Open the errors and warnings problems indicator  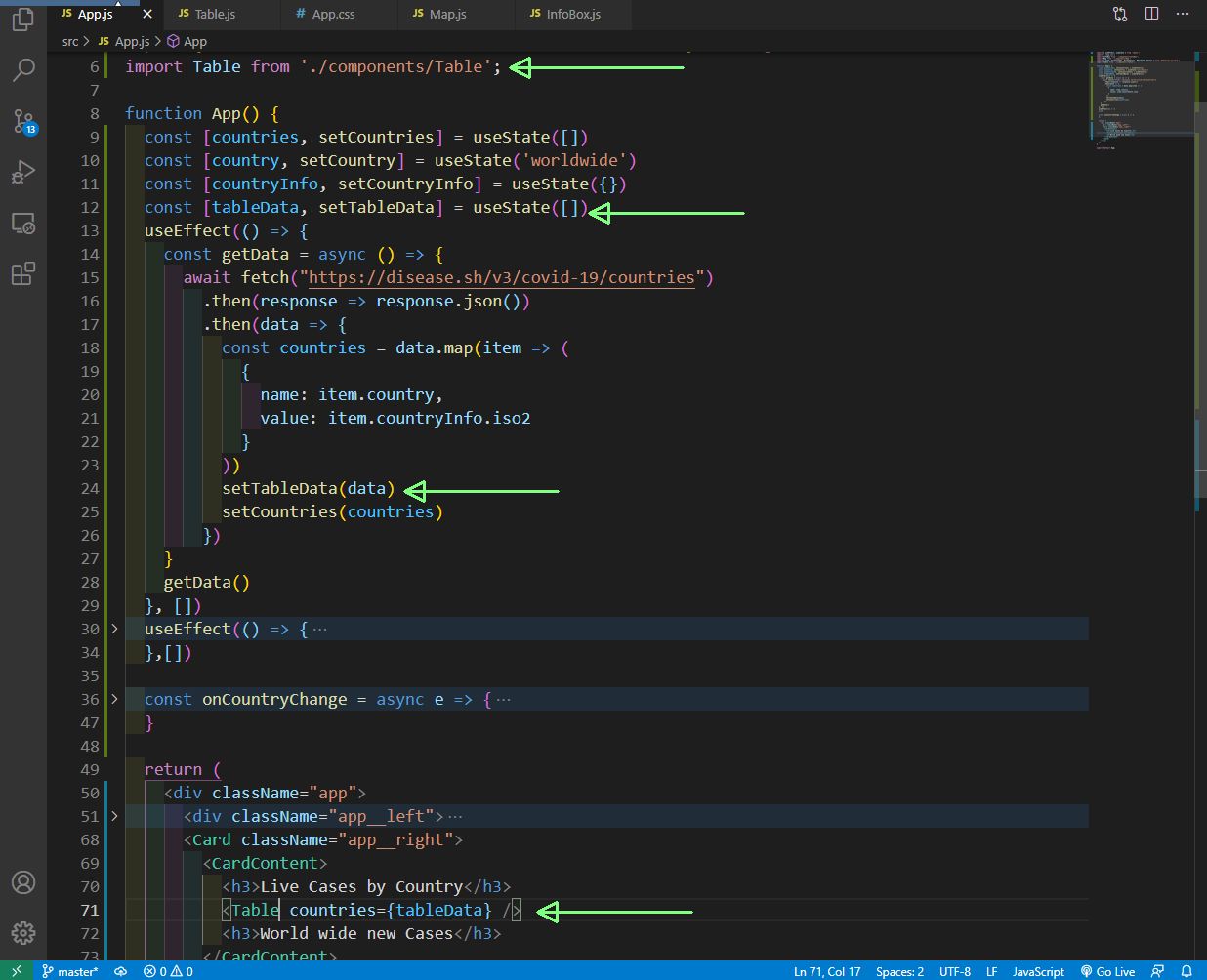click(168, 971)
